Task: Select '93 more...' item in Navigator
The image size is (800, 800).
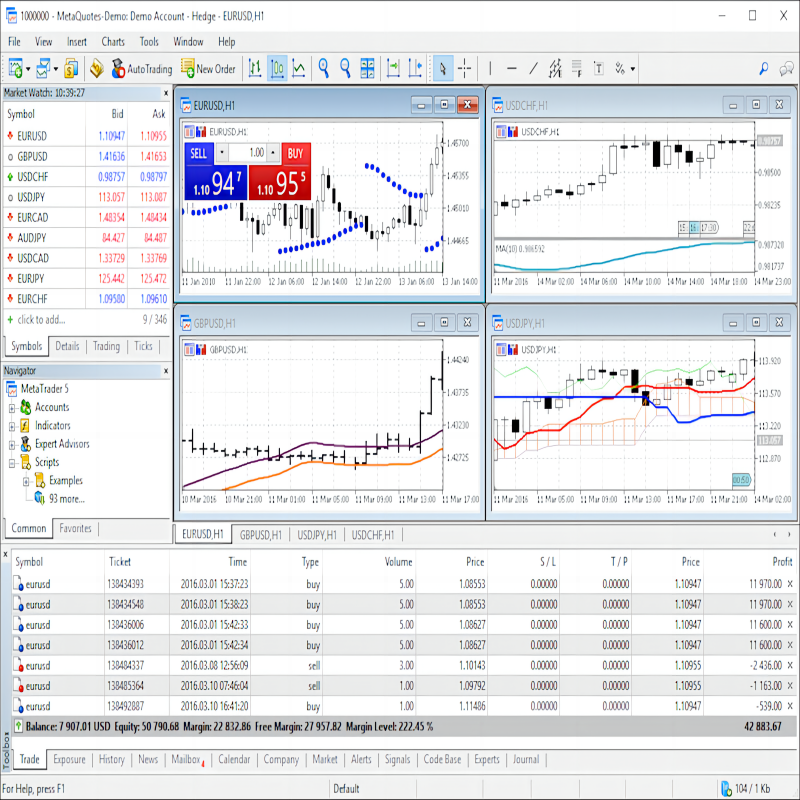Action: point(66,499)
